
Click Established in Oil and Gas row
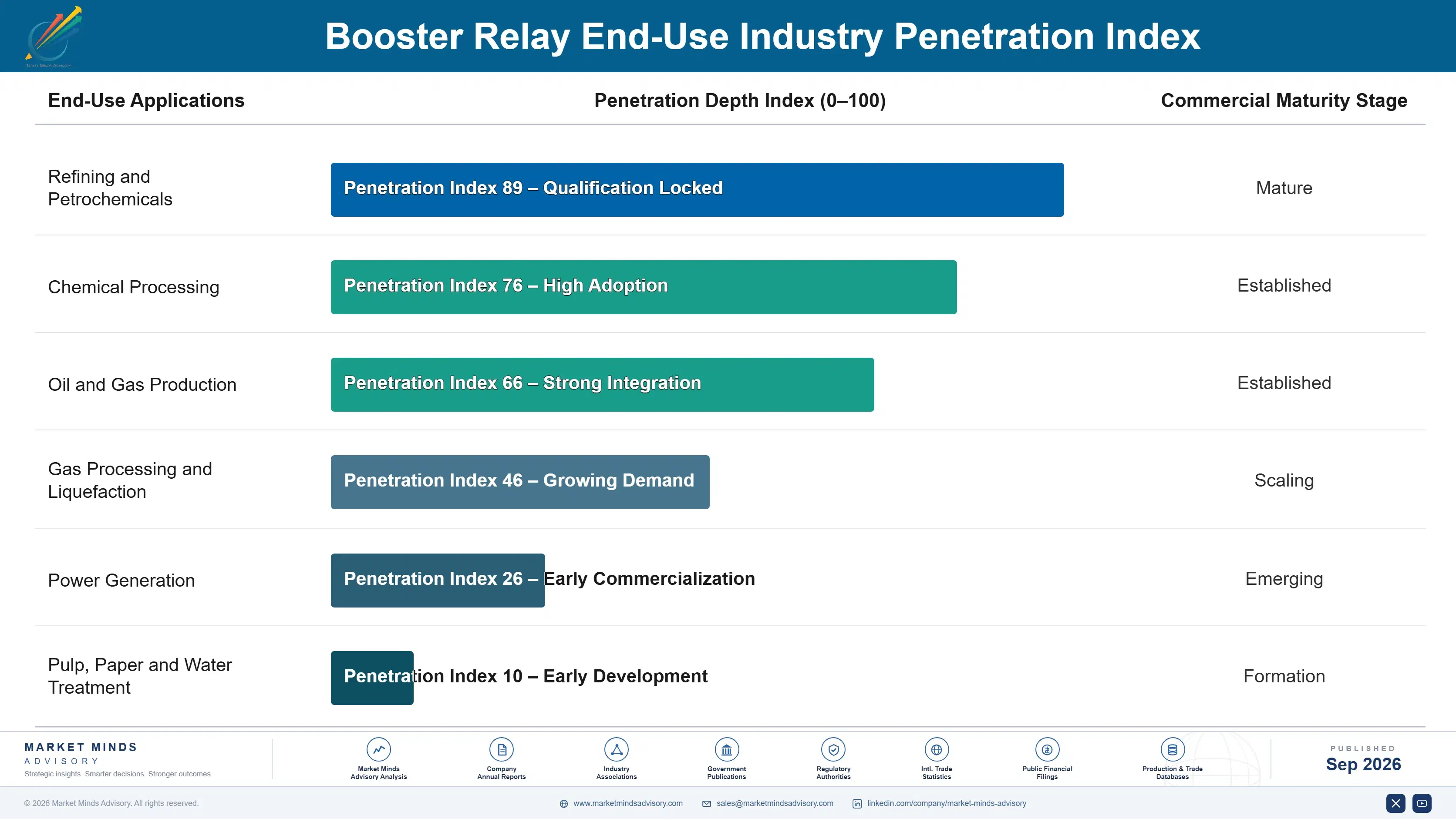click(1284, 383)
